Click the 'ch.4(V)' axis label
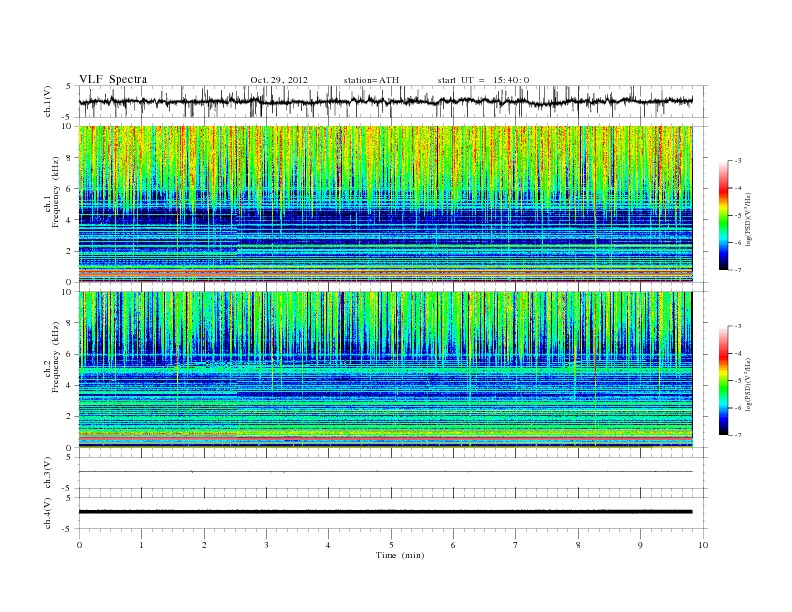Viewport: 792px width, 612px height. [x=48, y=513]
